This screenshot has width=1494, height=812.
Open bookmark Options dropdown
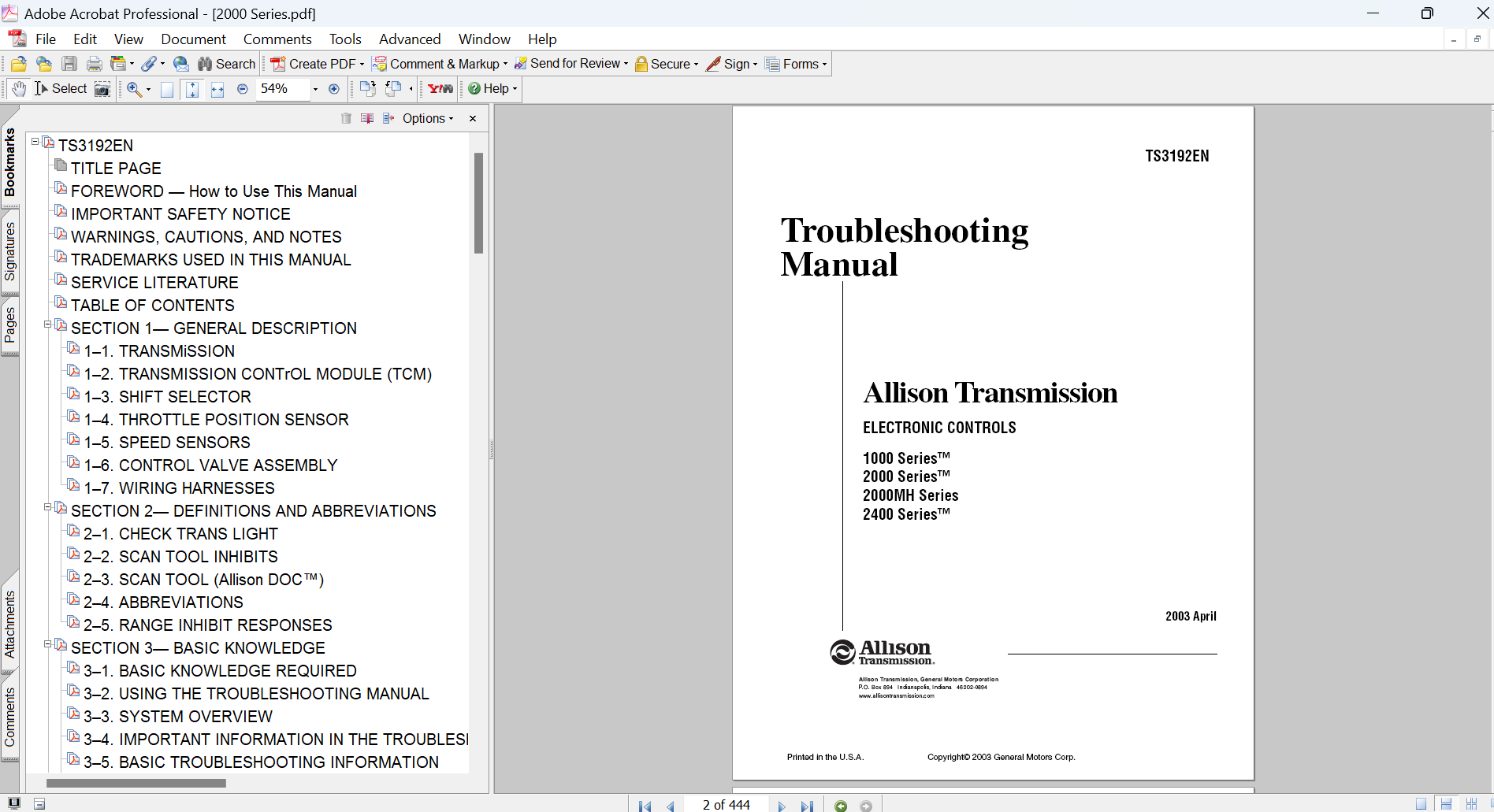coord(428,118)
